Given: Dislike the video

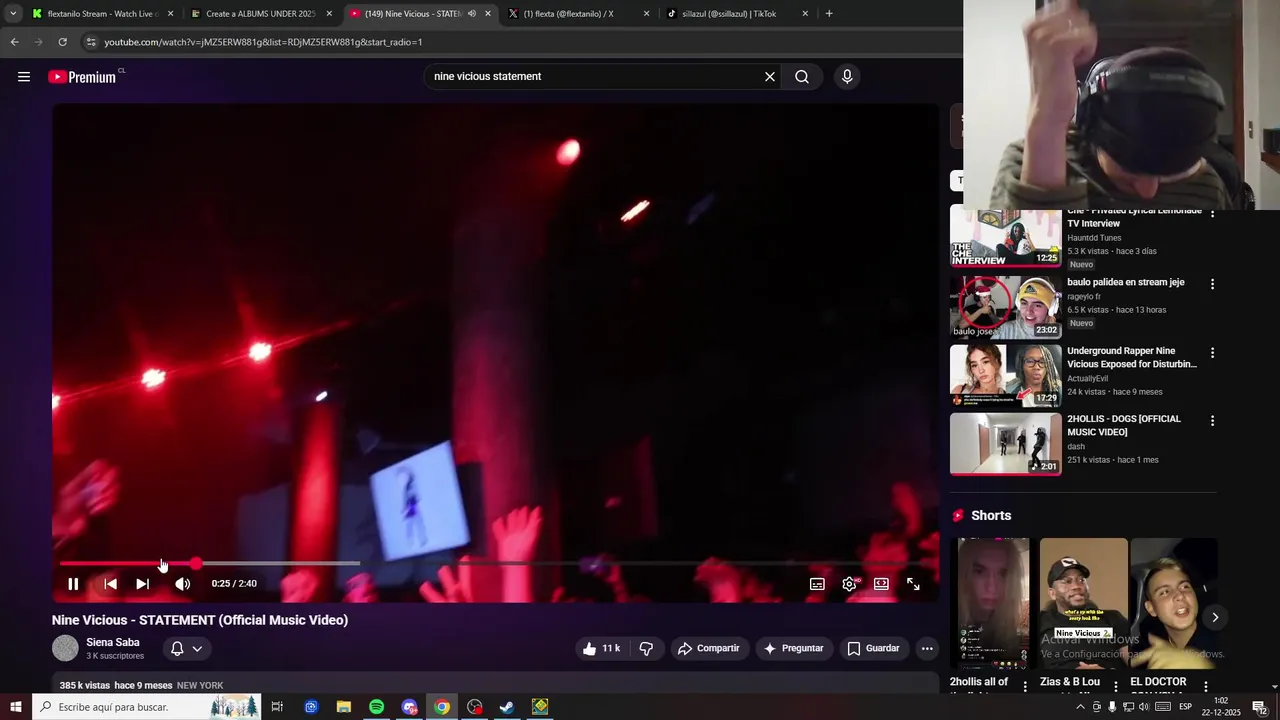Looking at the screenshot, I should (x=646, y=648).
